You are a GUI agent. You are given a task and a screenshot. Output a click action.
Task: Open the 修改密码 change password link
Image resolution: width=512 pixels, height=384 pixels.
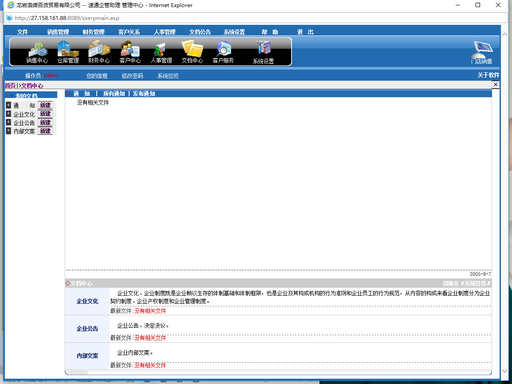[132, 76]
